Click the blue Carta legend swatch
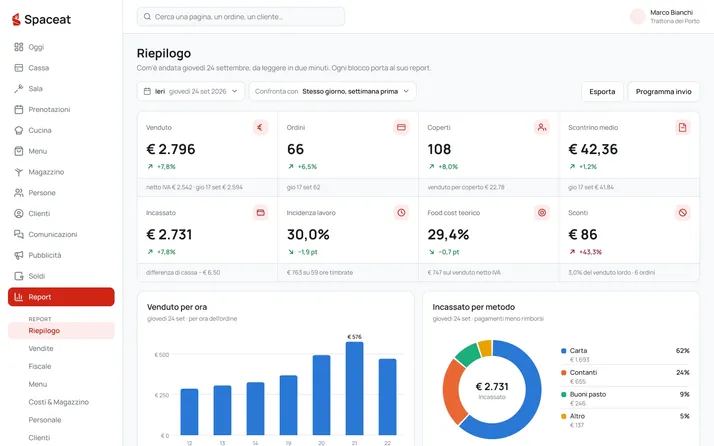Screen dimensions: 714x446 [x=563, y=351]
